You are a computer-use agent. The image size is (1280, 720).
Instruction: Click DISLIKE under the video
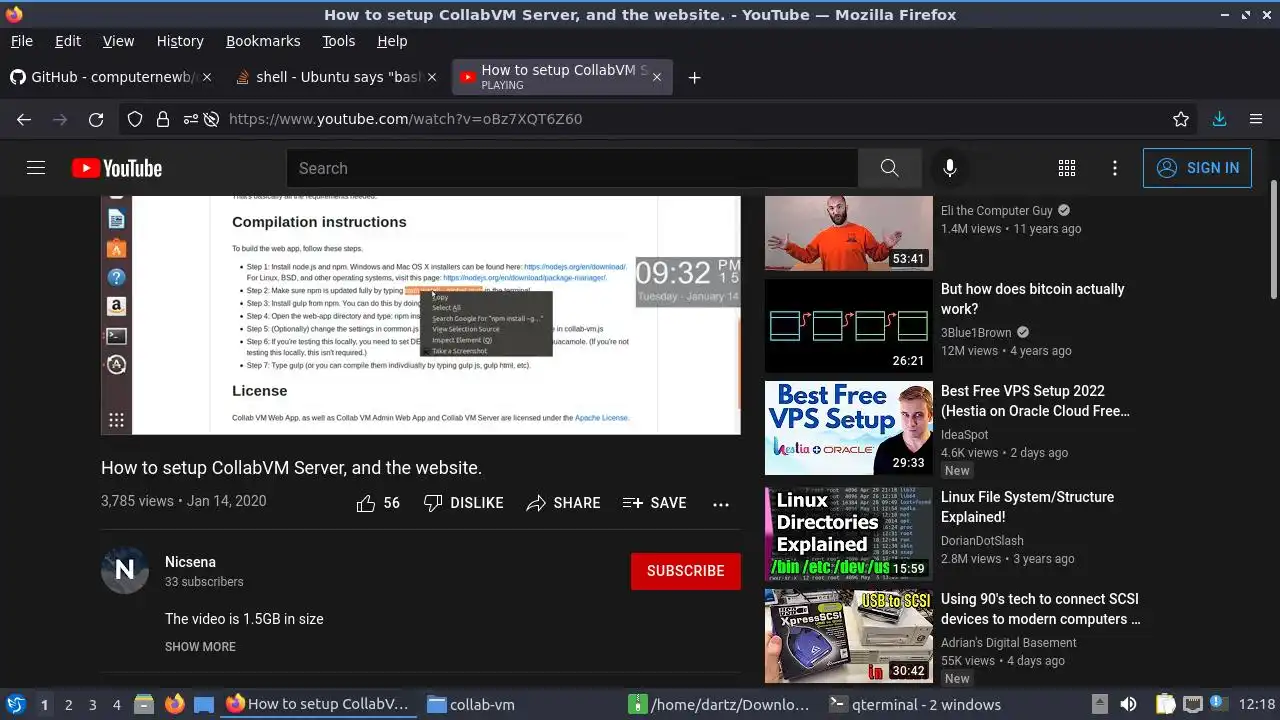[x=463, y=503]
